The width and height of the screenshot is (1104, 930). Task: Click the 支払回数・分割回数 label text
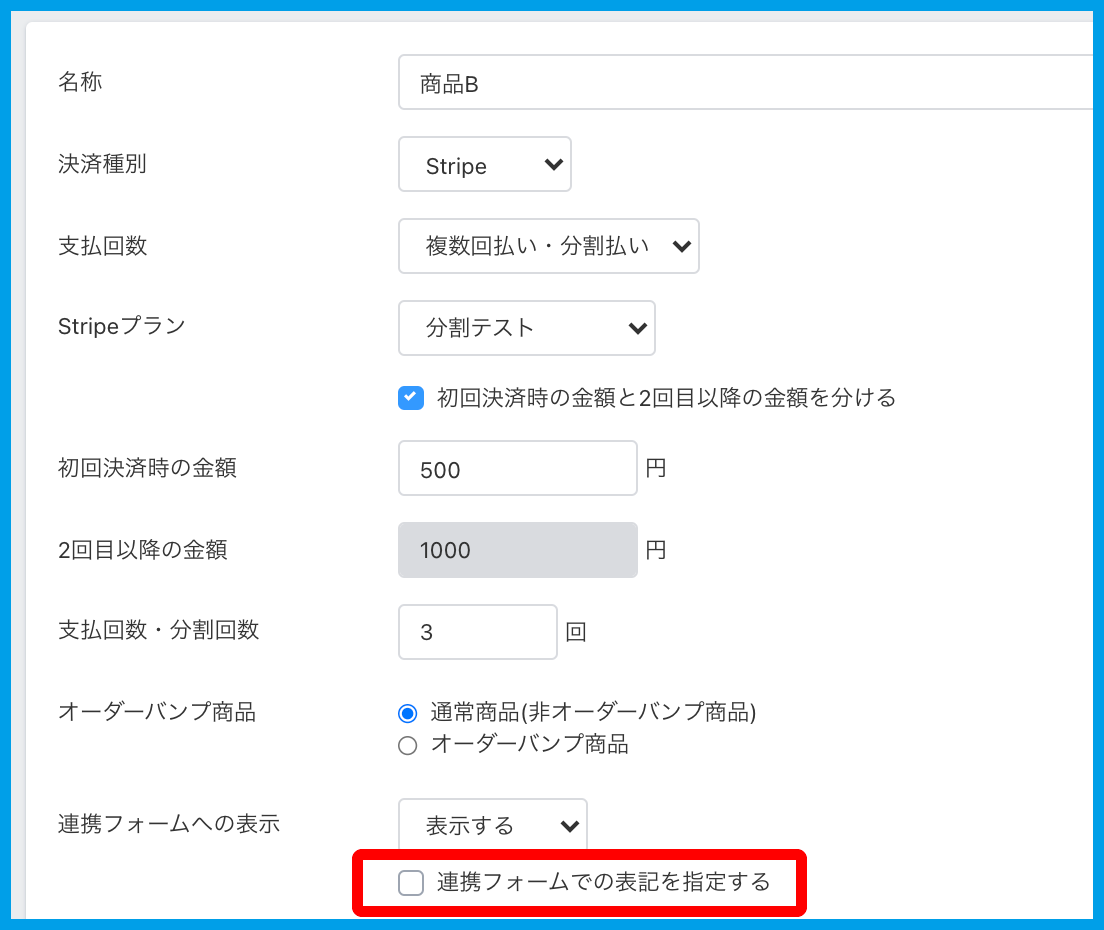(x=158, y=630)
